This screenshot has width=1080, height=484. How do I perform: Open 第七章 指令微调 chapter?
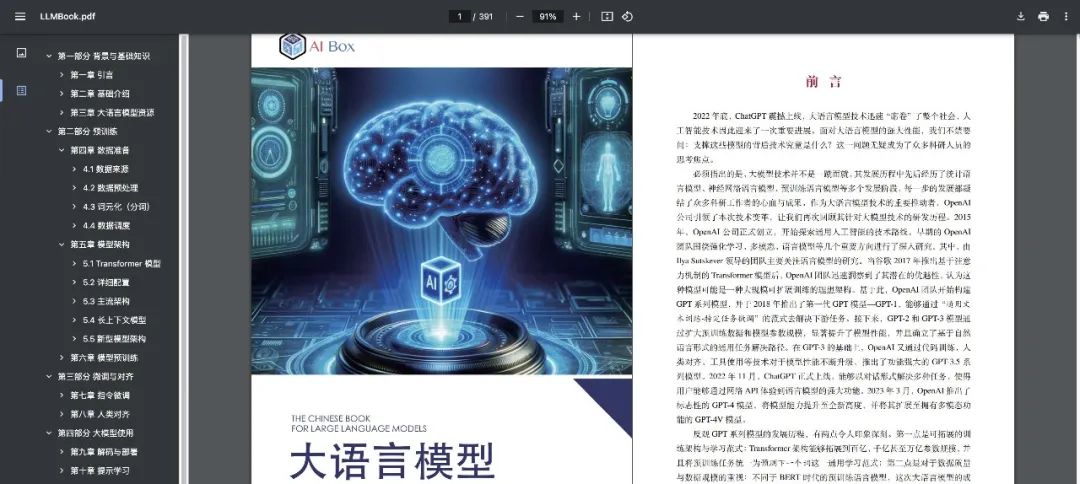click(100, 395)
